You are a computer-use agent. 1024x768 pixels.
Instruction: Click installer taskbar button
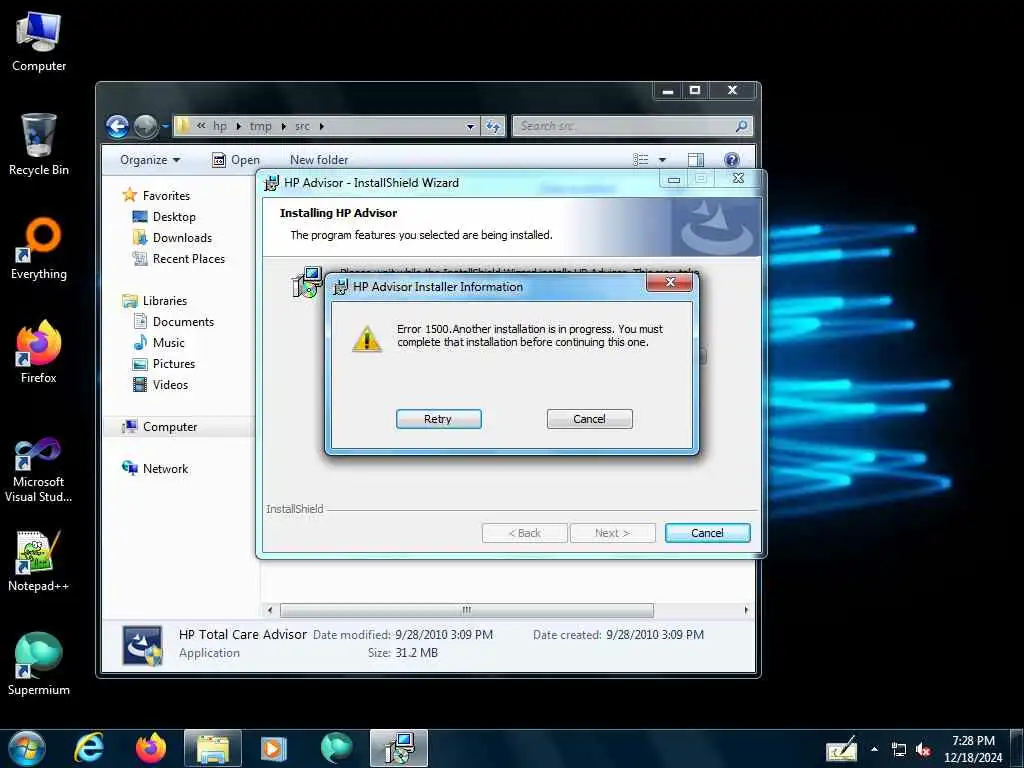click(x=398, y=748)
